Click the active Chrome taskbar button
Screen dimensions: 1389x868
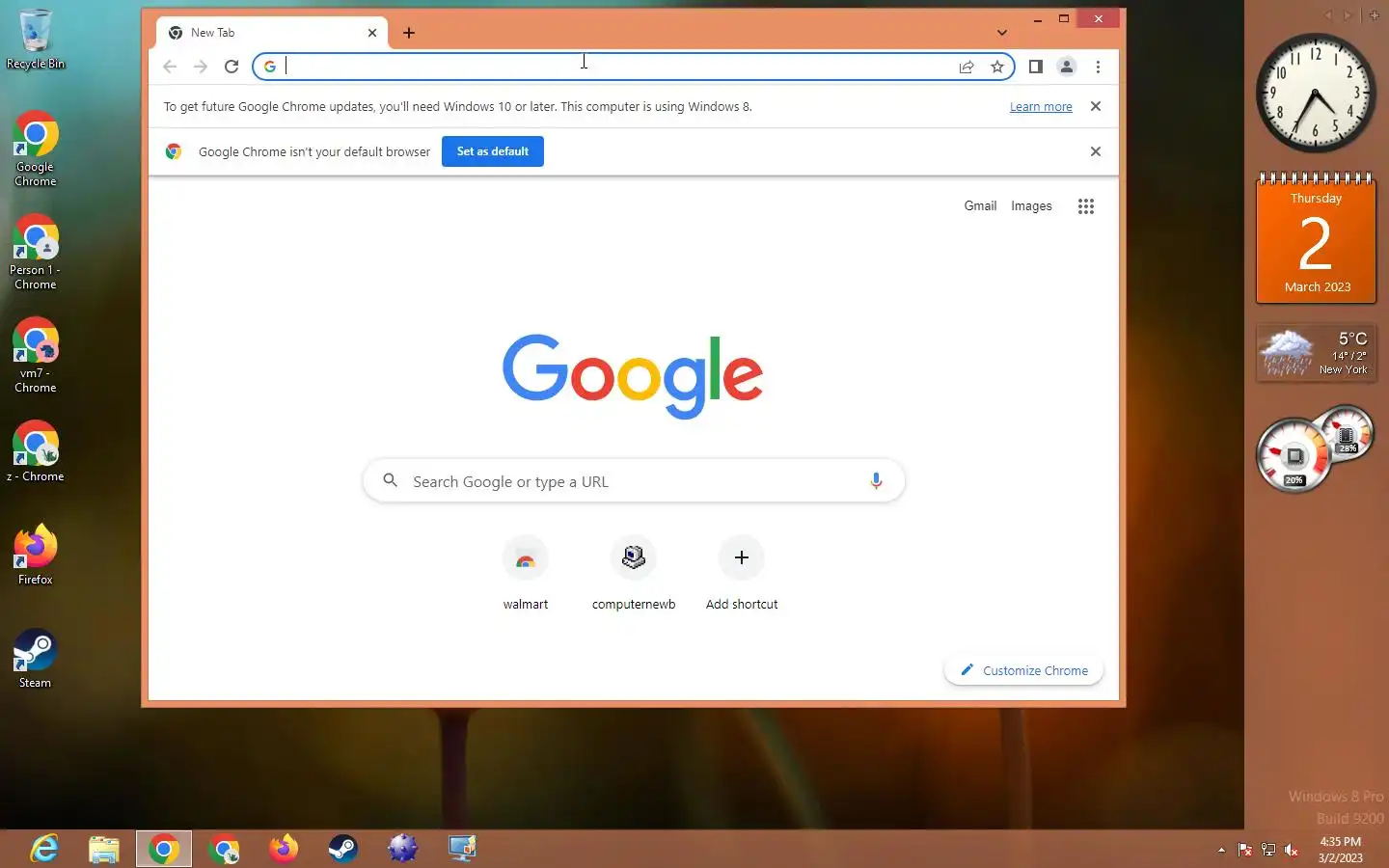click(164, 849)
